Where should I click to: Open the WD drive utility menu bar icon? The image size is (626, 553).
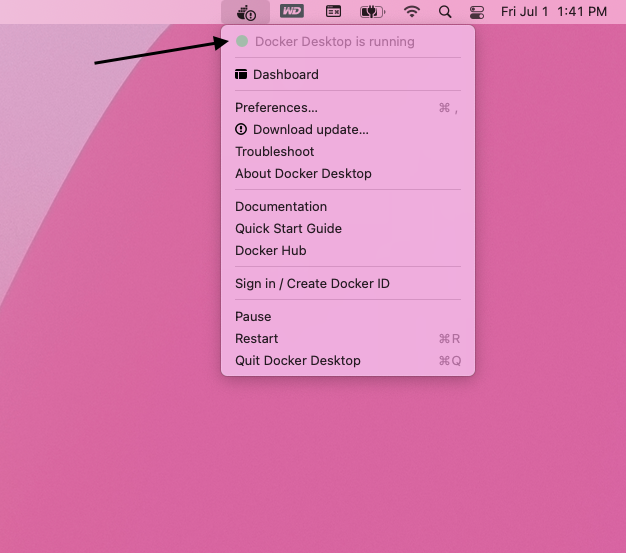point(292,11)
